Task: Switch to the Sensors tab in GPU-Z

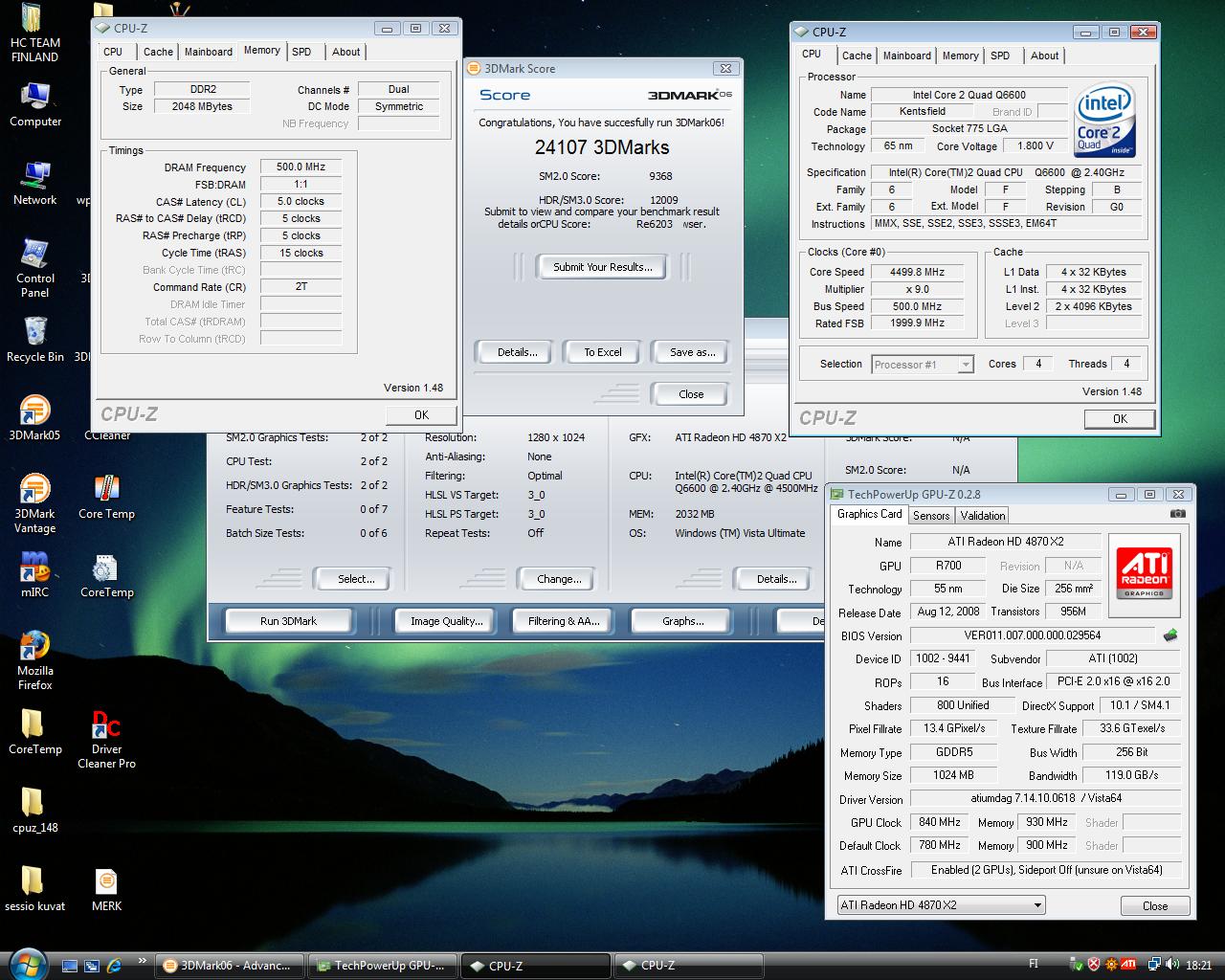Action: point(931,515)
